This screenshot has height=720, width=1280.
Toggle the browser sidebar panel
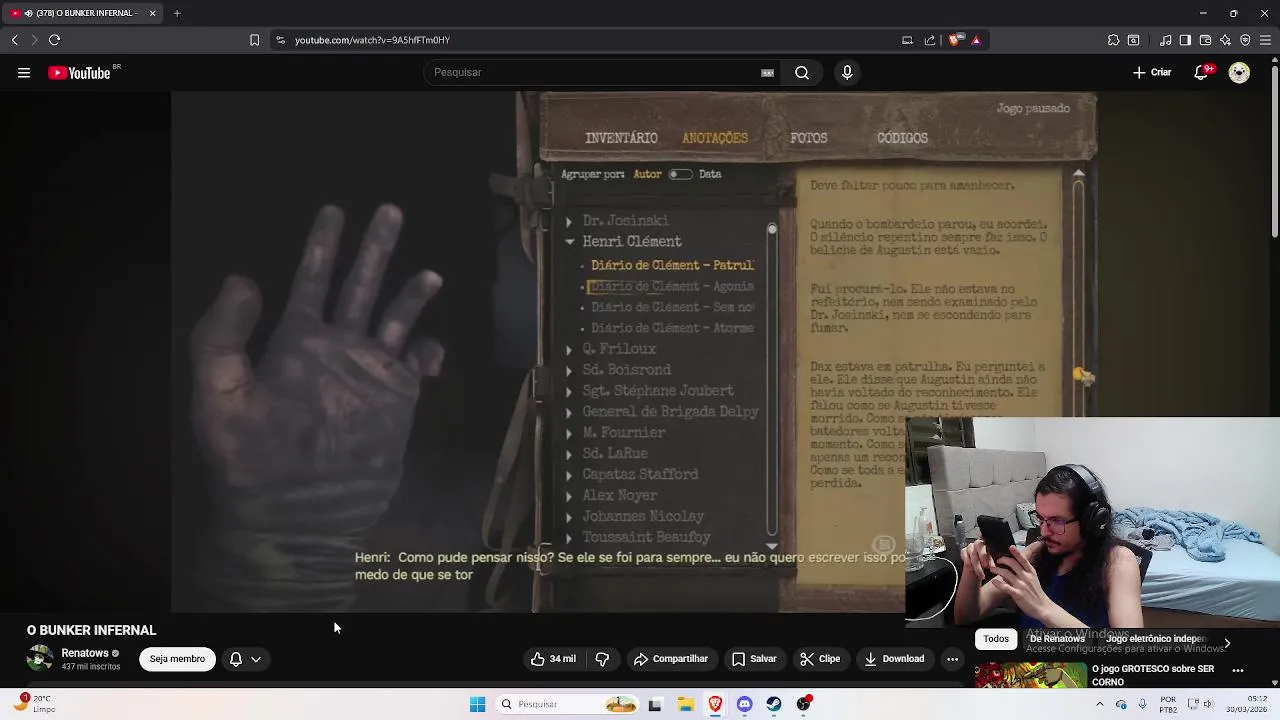point(1185,40)
